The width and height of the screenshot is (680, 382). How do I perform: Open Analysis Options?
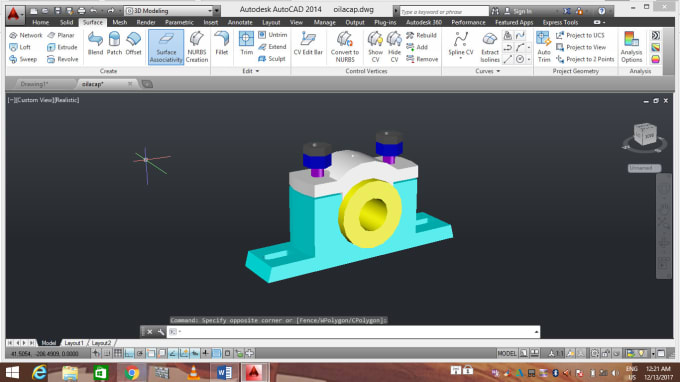coord(631,47)
